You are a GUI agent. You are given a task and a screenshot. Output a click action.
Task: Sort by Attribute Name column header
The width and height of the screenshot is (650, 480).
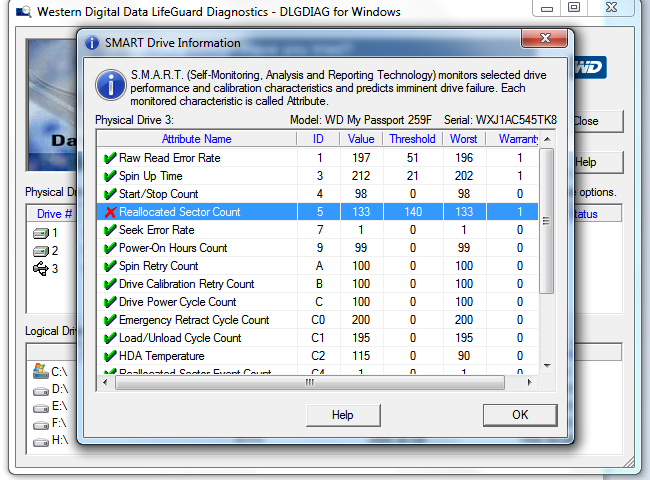tap(196, 139)
